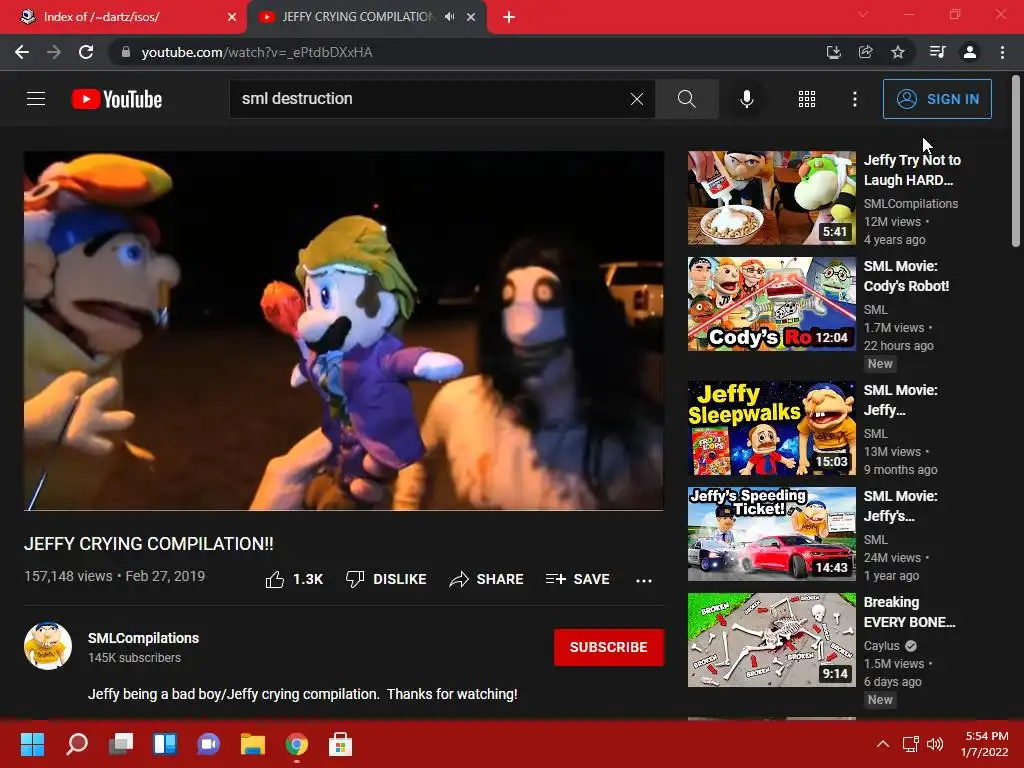Viewport: 1024px width, 768px height.
Task: Click the address bar URL
Action: (x=257, y=52)
